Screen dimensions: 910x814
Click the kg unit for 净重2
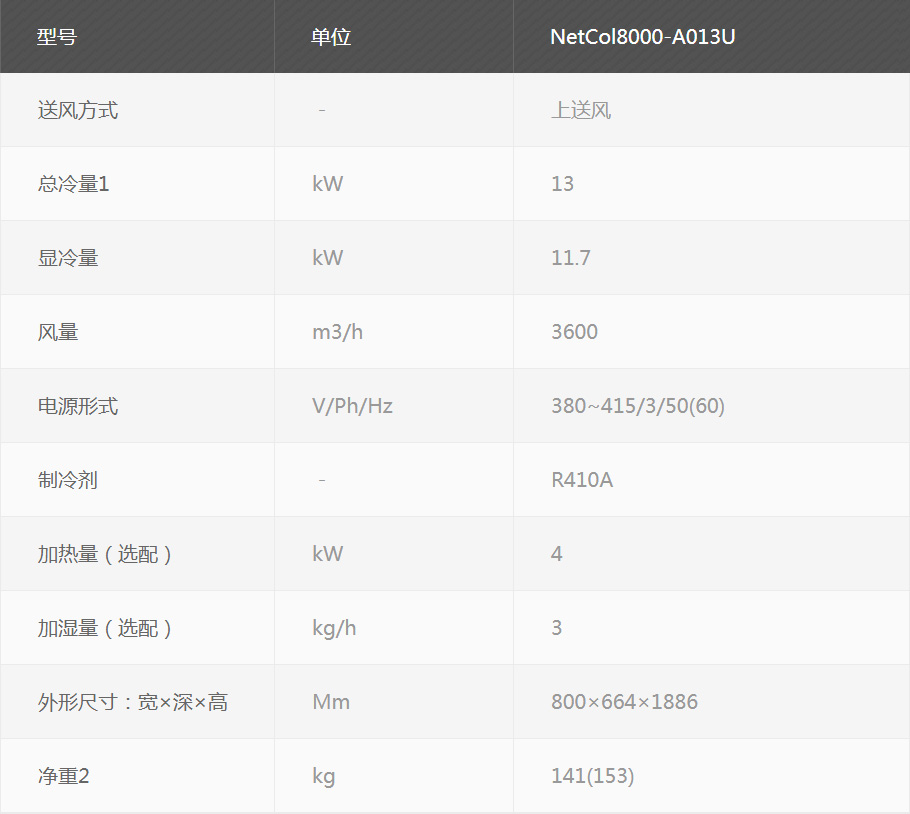pos(323,777)
